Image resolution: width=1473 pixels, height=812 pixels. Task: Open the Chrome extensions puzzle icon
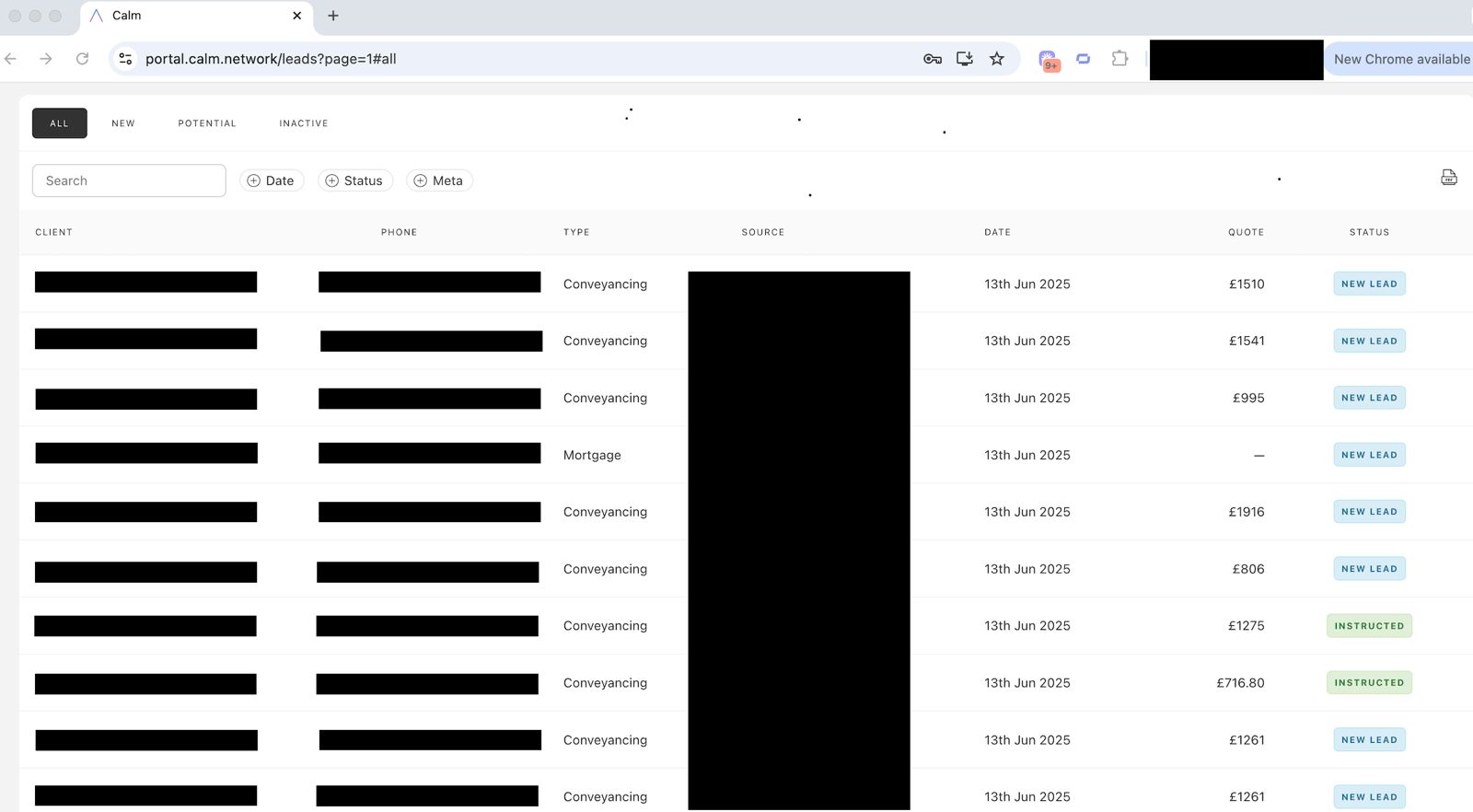click(x=1119, y=59)
